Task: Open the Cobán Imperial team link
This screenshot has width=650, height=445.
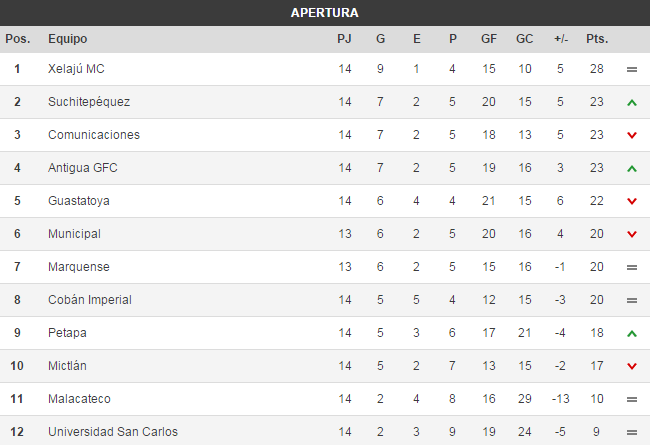Action: [90, 300]
